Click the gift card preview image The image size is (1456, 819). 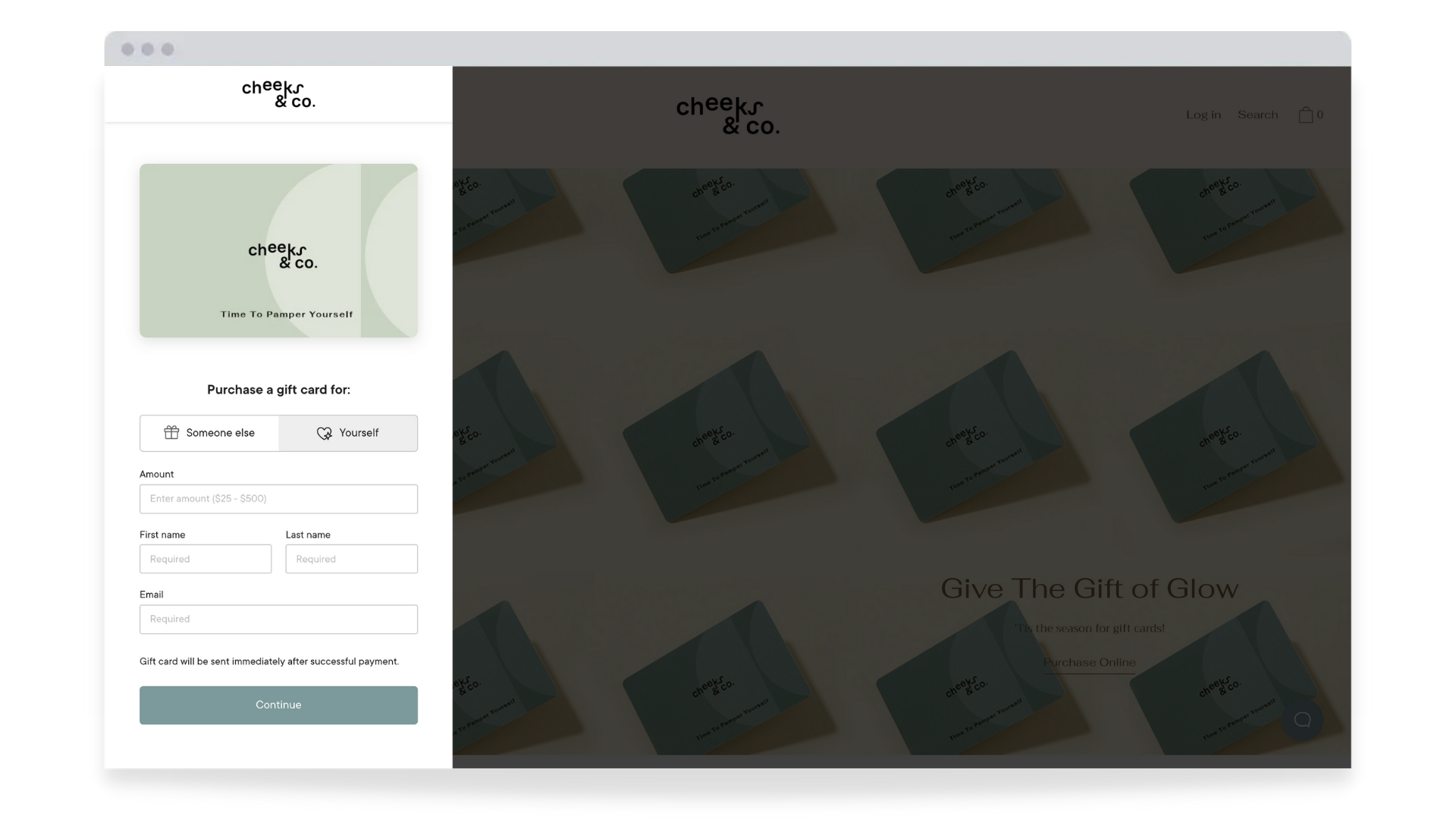point(278,250)
